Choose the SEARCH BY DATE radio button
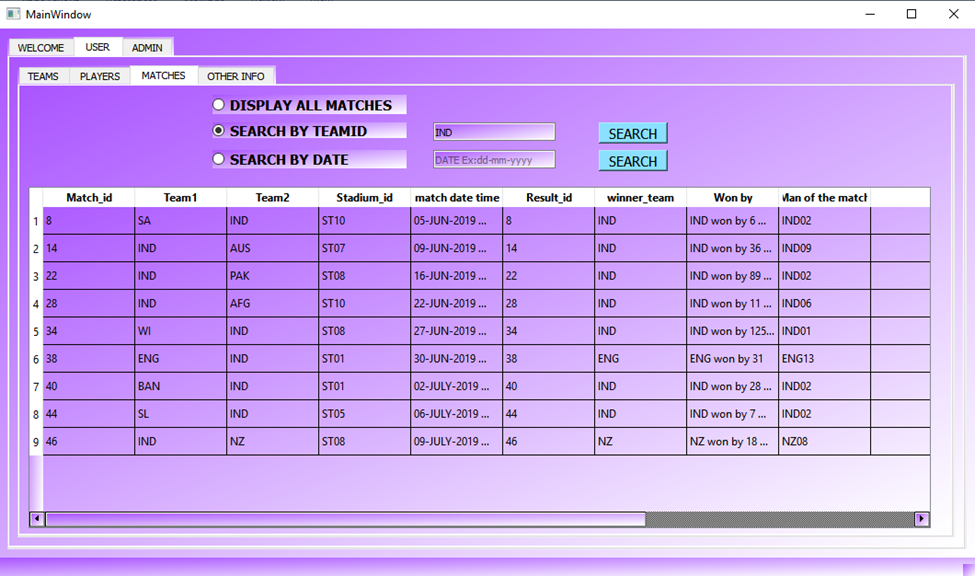This screenshot has height=576, width=975. click(217, 157)
